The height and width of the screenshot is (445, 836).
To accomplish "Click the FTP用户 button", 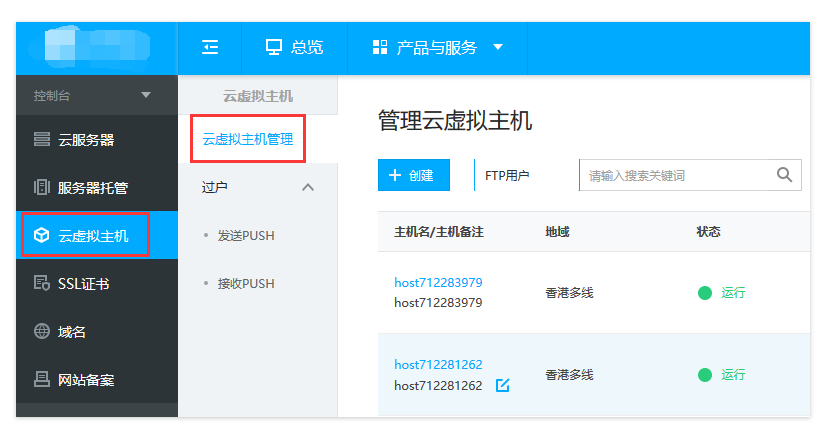I will 507,175.
